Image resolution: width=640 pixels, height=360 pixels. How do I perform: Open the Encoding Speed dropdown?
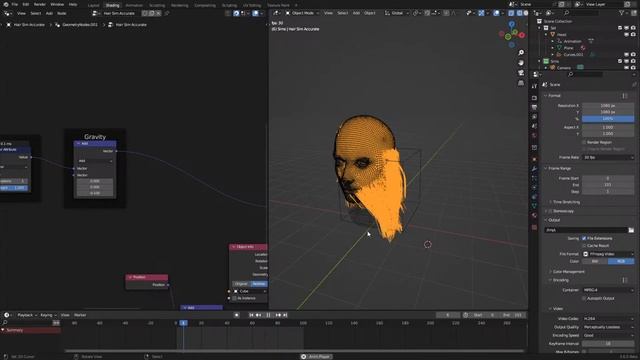608,336
